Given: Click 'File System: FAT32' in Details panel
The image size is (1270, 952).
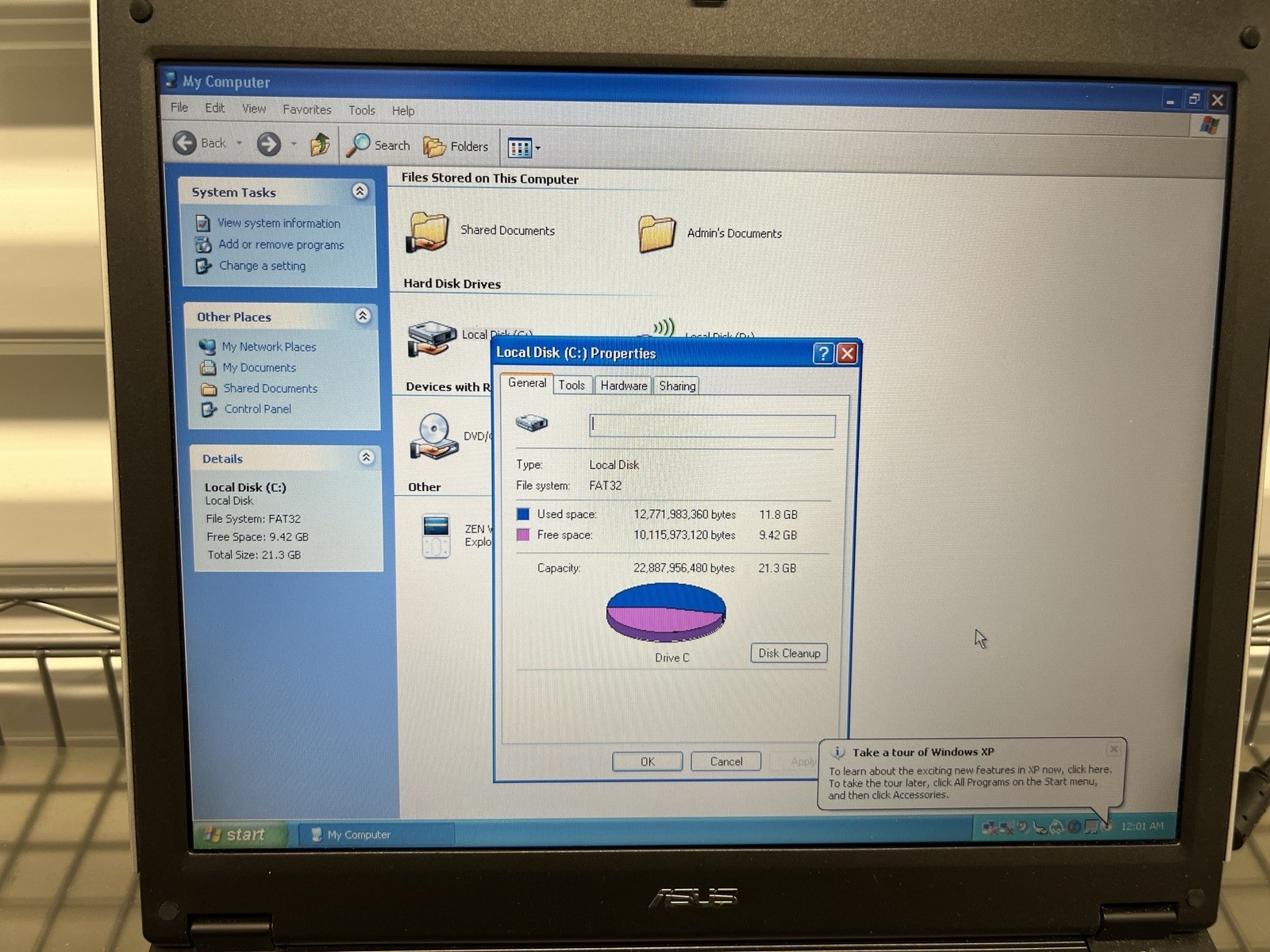Looking at the screenshot, I should click(x=253, y=519).
